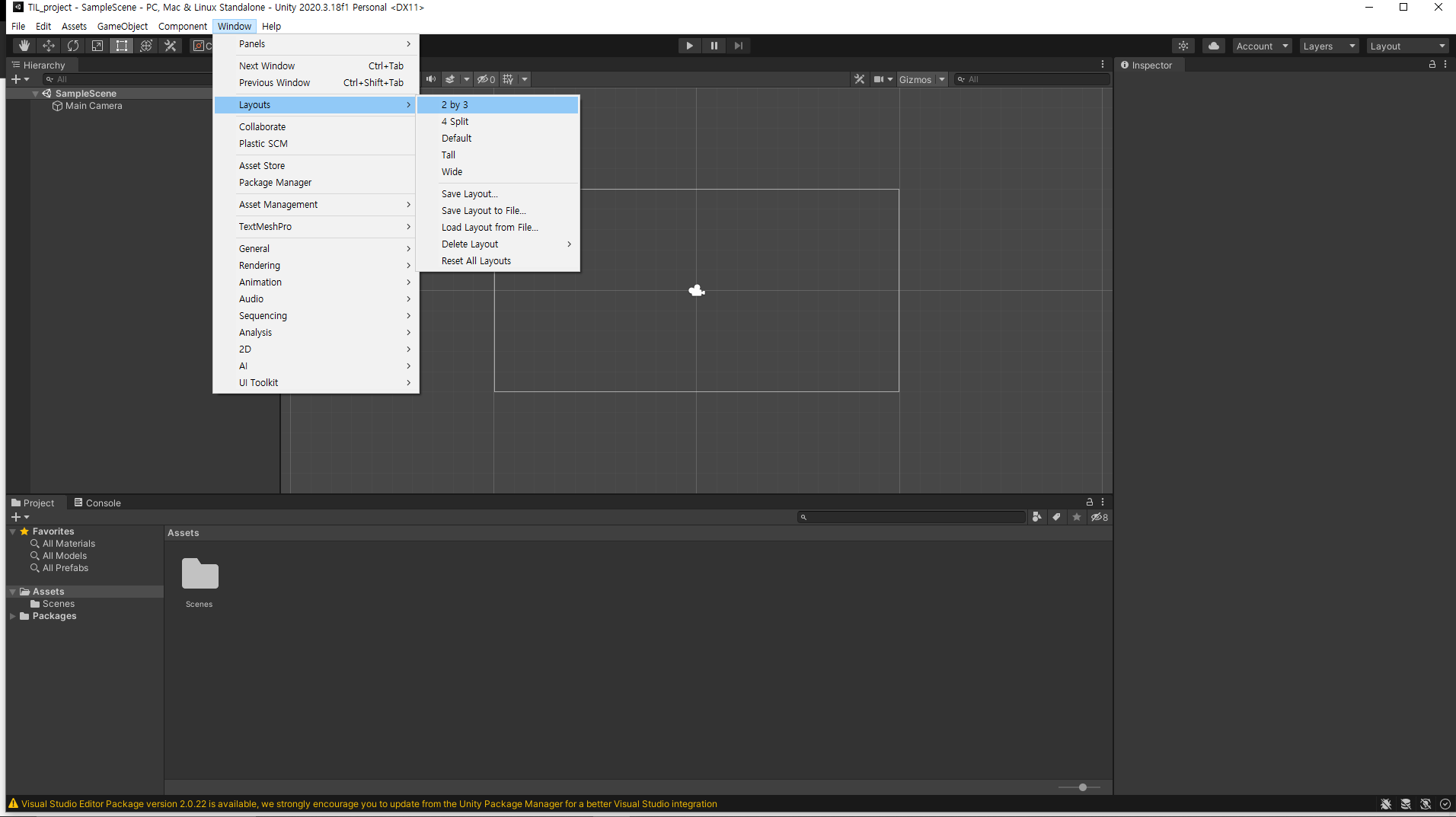Click the Scene view search field
Viewport: 1456px width, 817px height.
(x=1032, y=79)
